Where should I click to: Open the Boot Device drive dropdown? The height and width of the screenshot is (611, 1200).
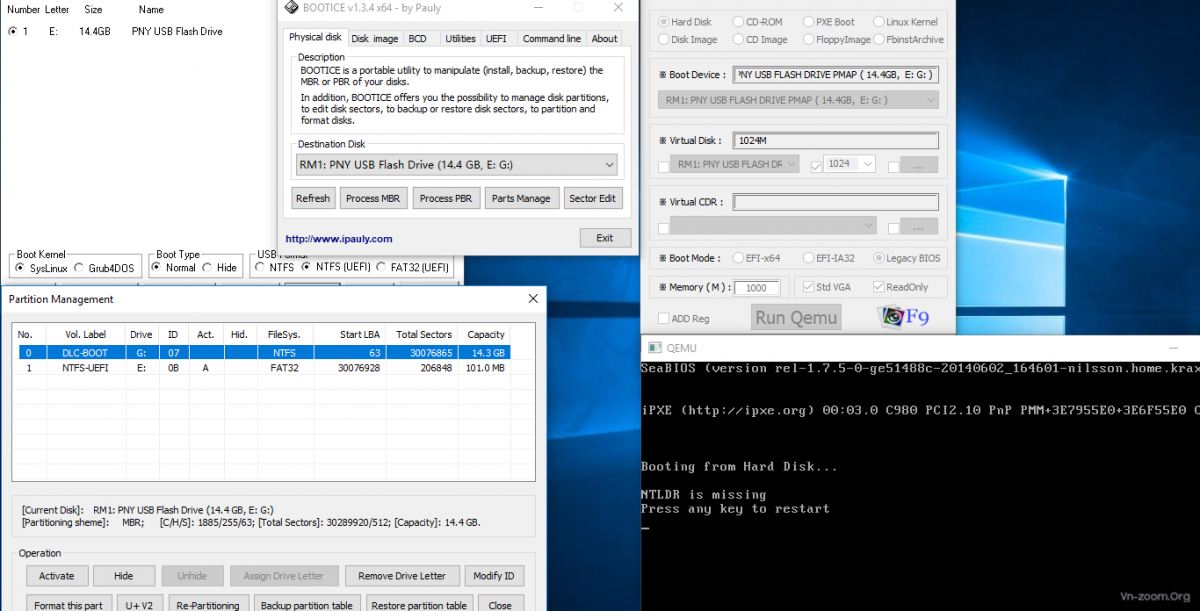(x=930, y=100)
